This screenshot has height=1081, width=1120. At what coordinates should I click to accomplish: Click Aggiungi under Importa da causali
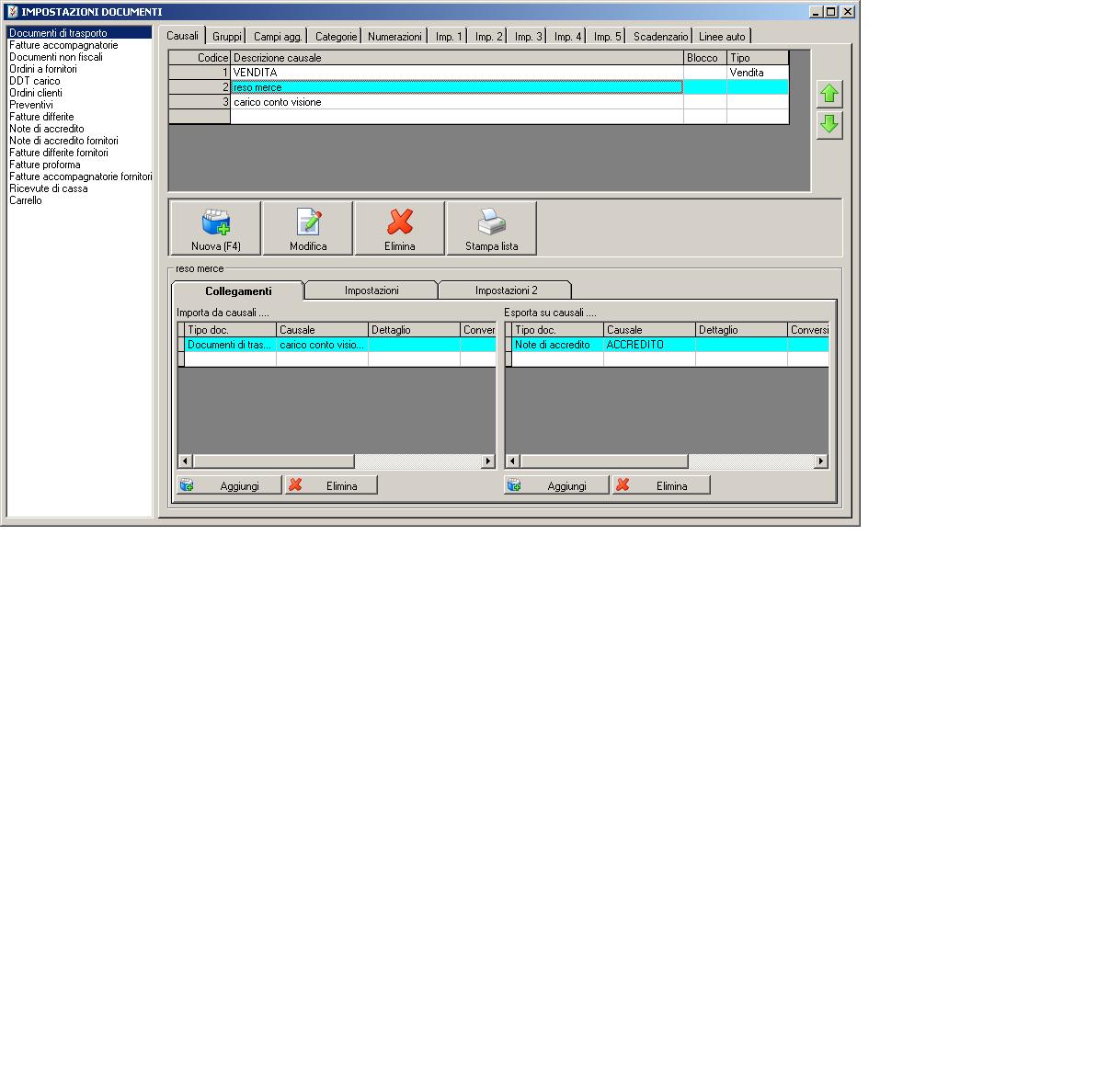(x=229, y=485)
